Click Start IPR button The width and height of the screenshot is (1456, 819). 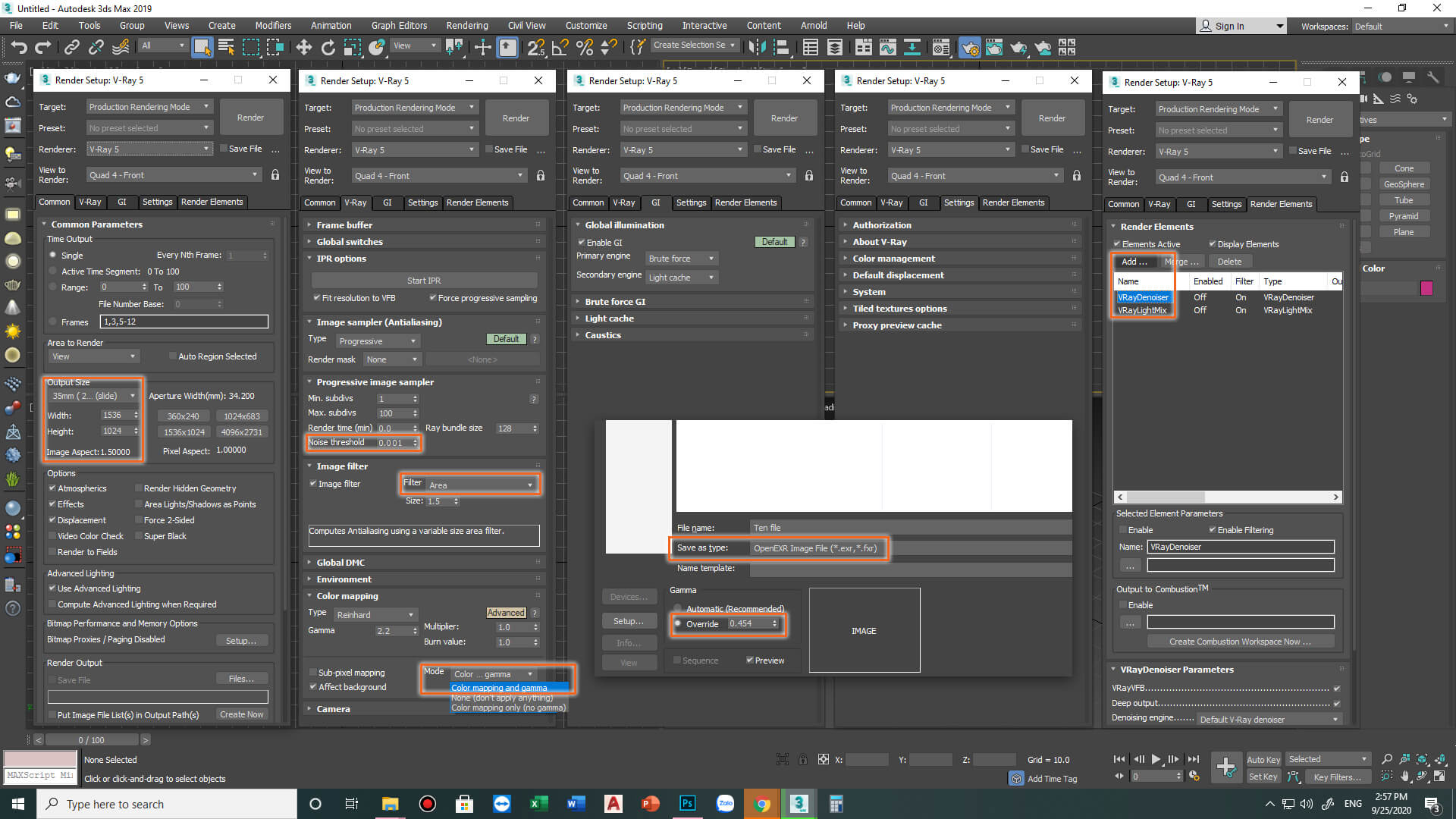[424, 281]
